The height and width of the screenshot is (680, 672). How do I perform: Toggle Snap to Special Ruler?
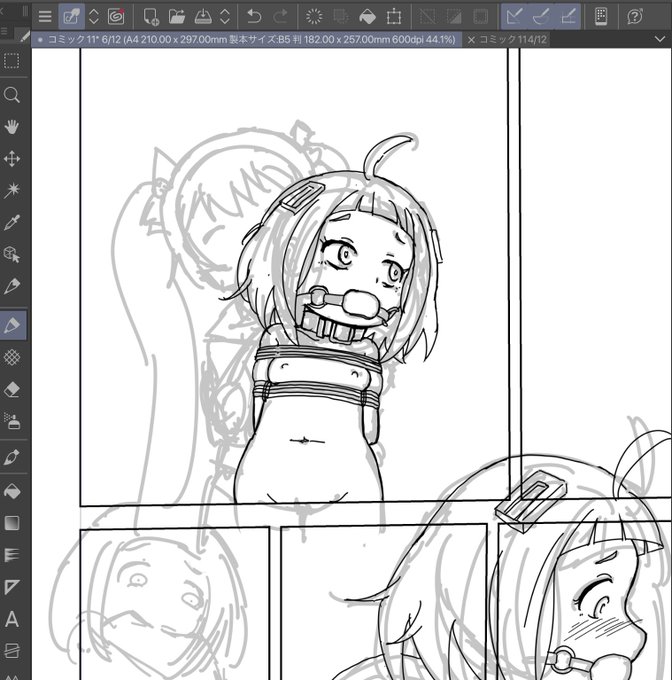coord(541,16)
